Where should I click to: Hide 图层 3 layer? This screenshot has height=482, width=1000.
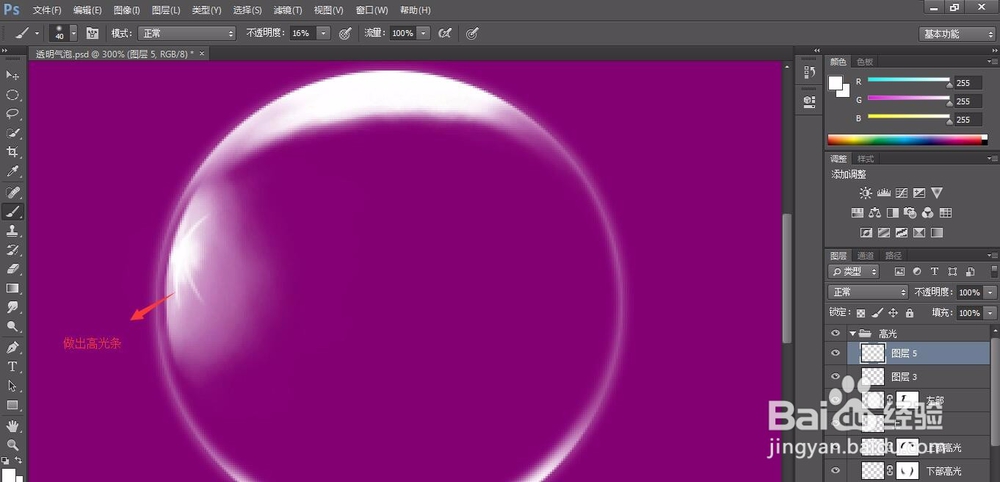click(835, 377)
